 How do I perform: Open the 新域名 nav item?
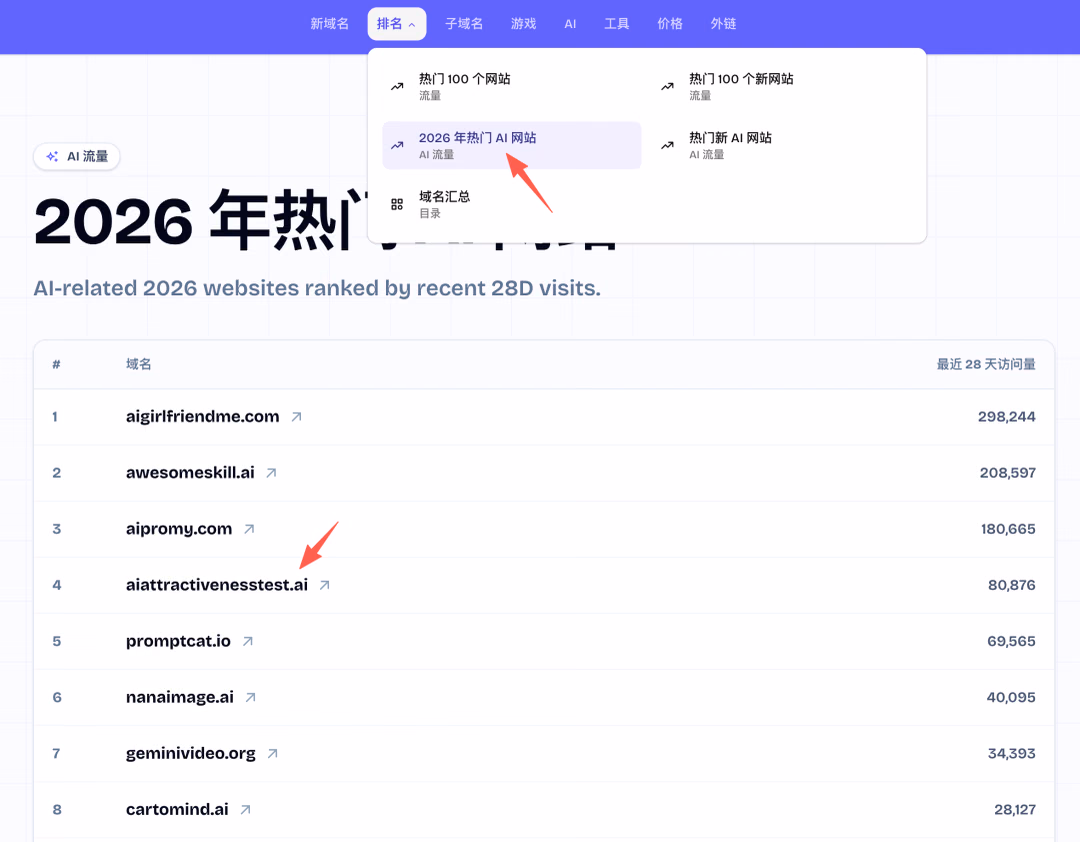point(329,24)
